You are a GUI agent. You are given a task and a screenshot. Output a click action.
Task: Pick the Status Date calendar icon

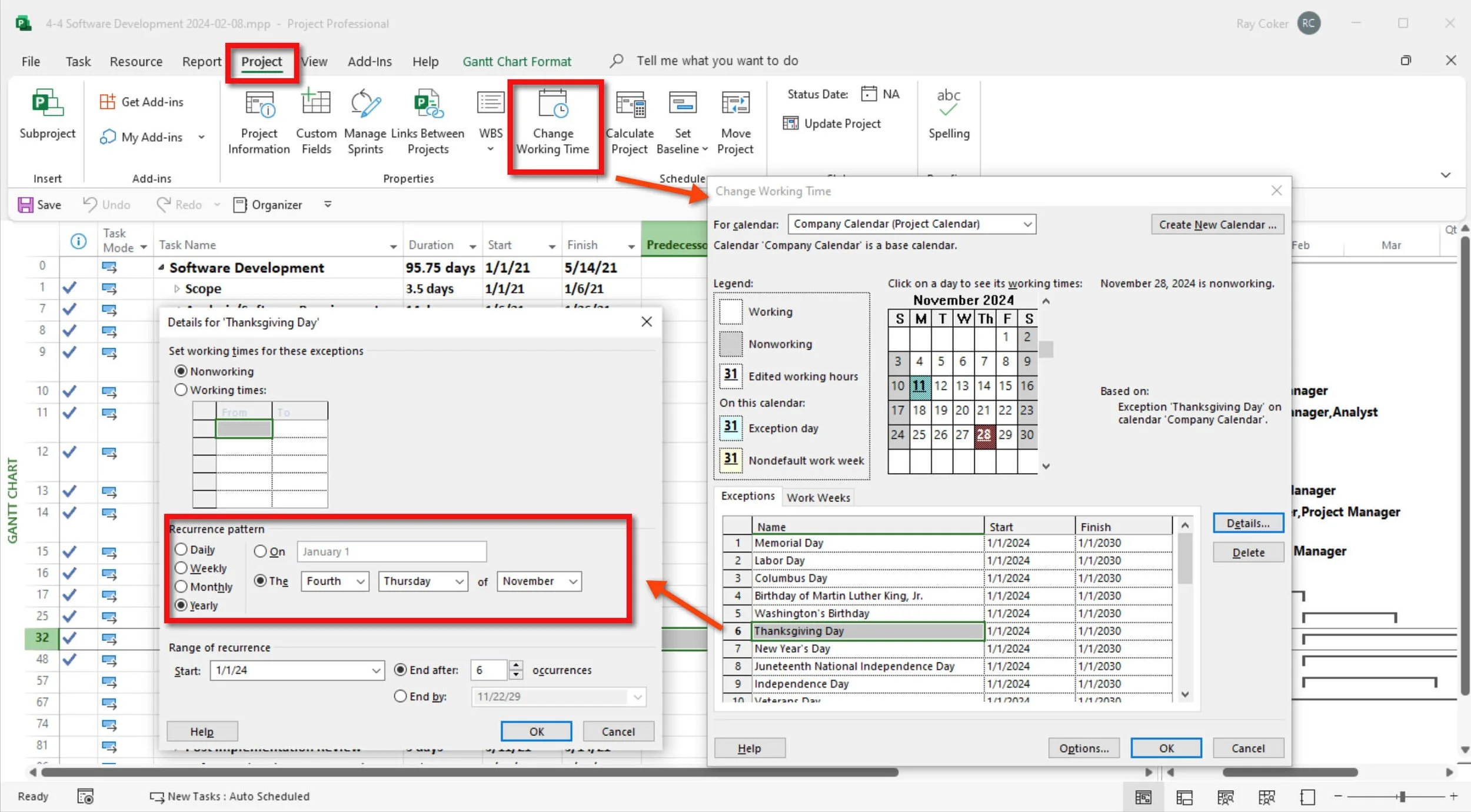tap(868, 94)
